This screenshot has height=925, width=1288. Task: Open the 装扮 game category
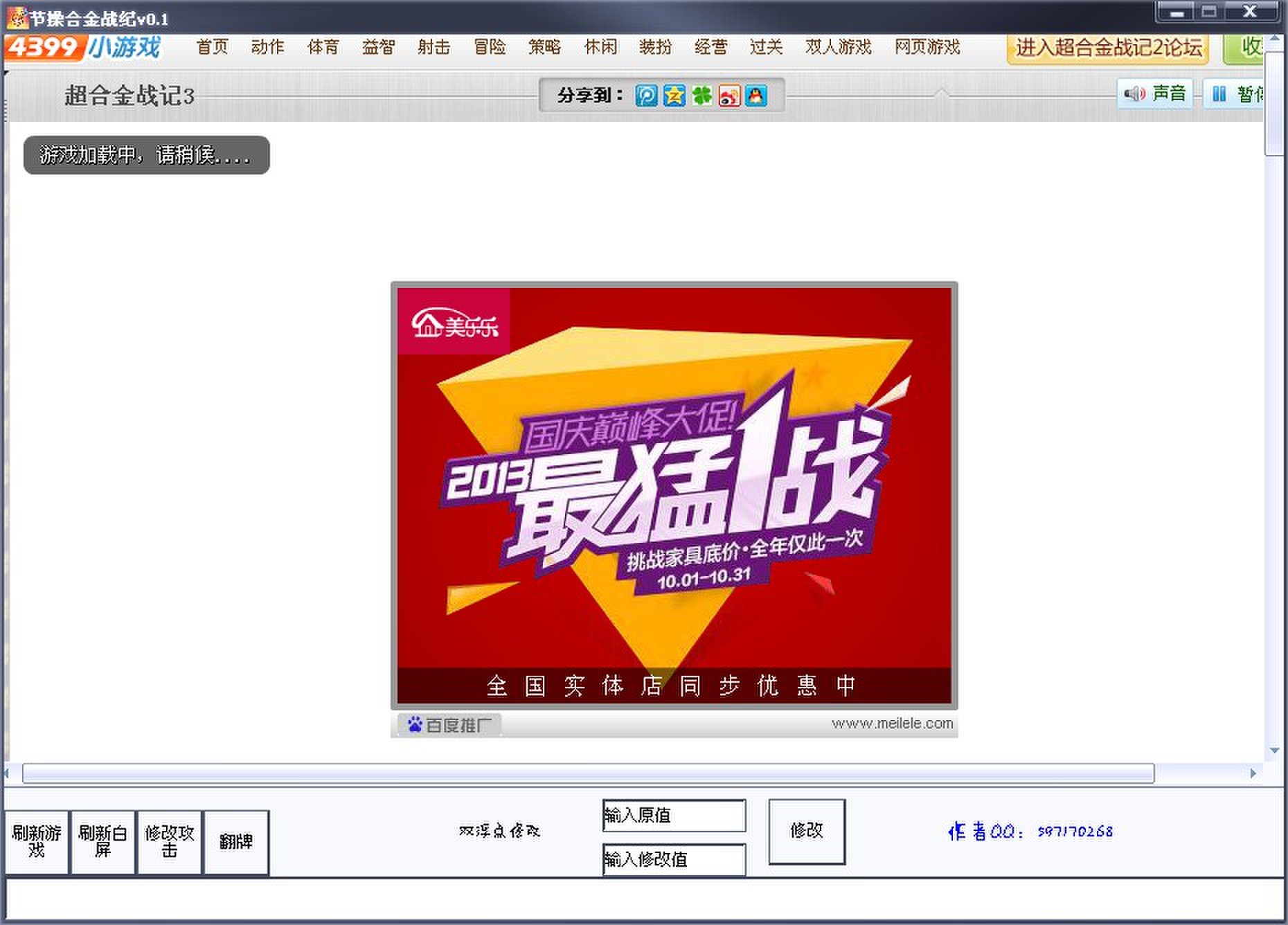pyautogui.click(x=656, y=47)
